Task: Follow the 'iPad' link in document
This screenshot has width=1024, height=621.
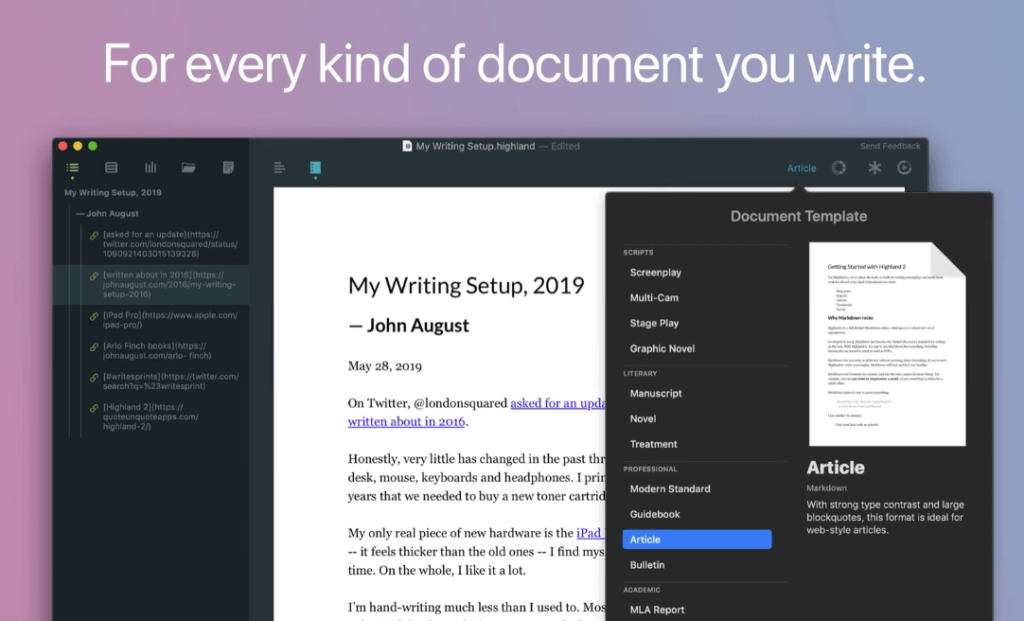Action: [x=590, y=533]
